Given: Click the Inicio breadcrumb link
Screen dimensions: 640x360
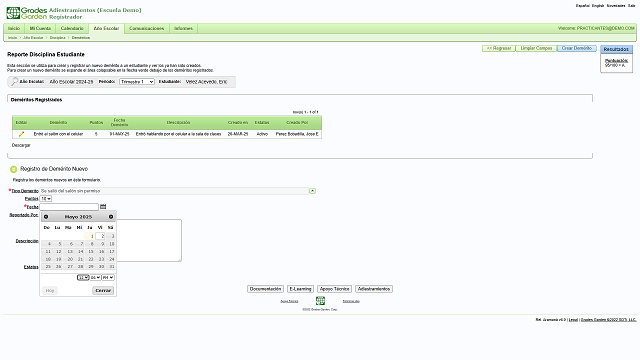Looking at the screenshot, I should (x=13, y=38).
